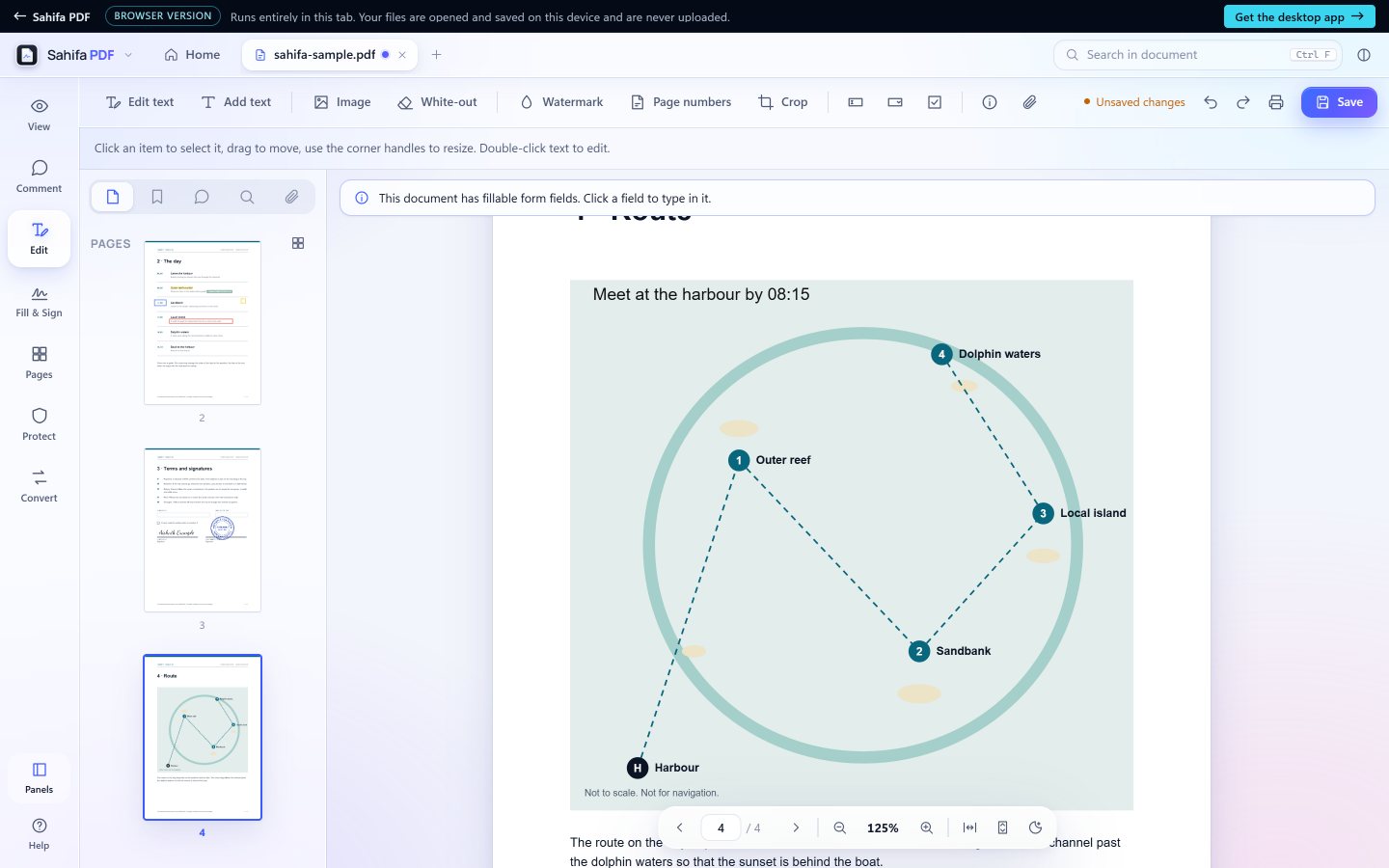Focus the Search in document field
Viewport: 1389px width, 868px height.
(x=1197, y=55)
